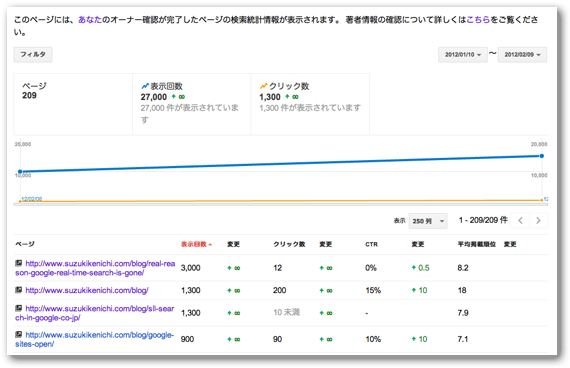
Task: Click the page icon beside google-sites-open link
Action: [x=19, y=334]
